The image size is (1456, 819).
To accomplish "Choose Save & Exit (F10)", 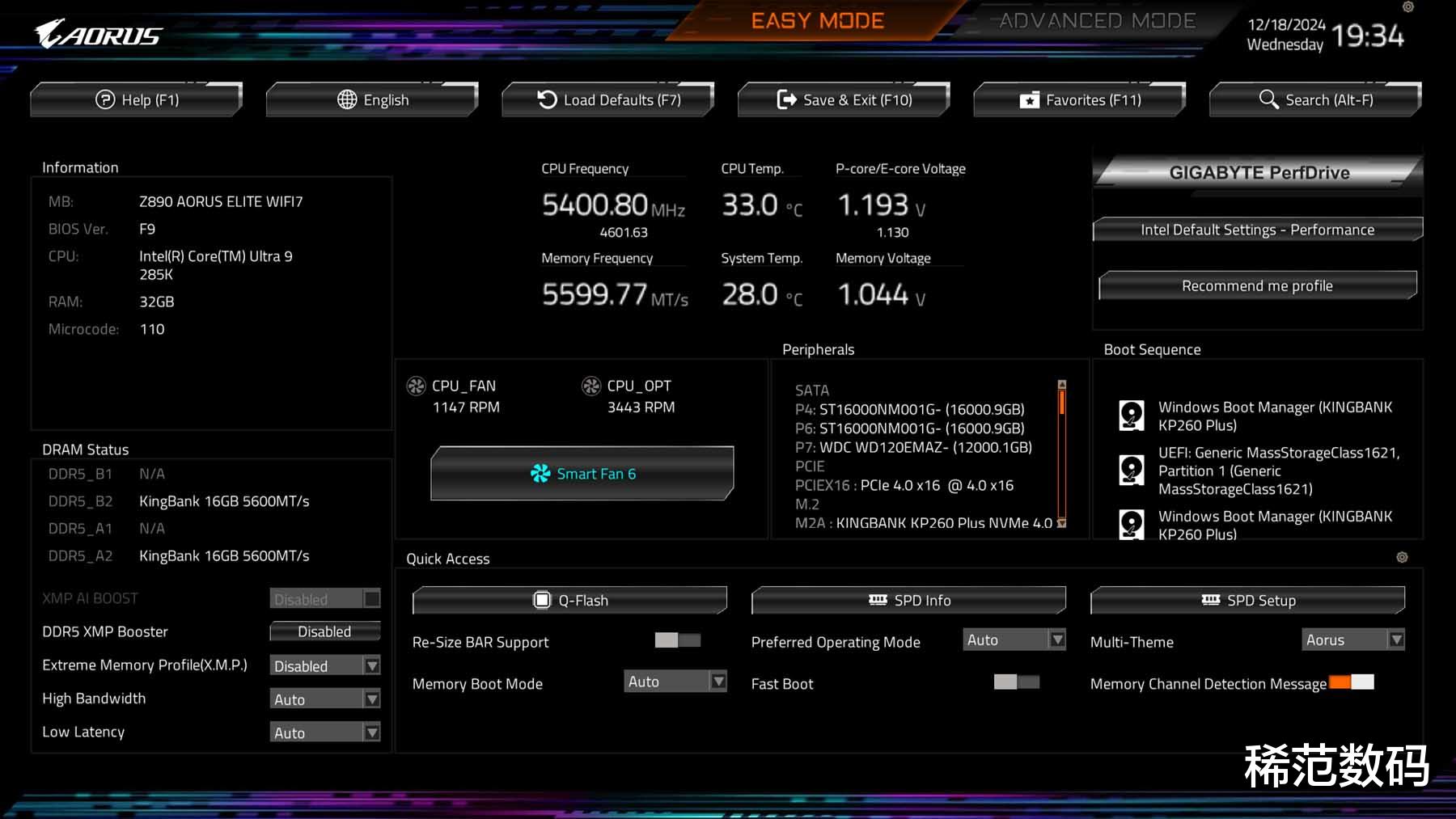I will click(x=844, y=99).
